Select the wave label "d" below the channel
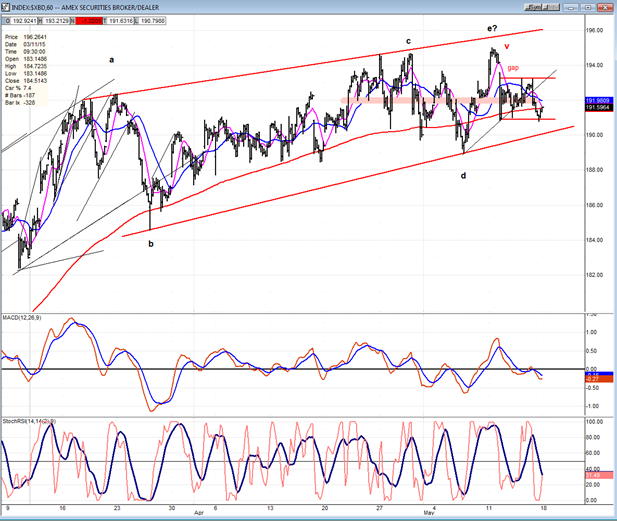This screenshot has width=617, height=521. (462, 175)
